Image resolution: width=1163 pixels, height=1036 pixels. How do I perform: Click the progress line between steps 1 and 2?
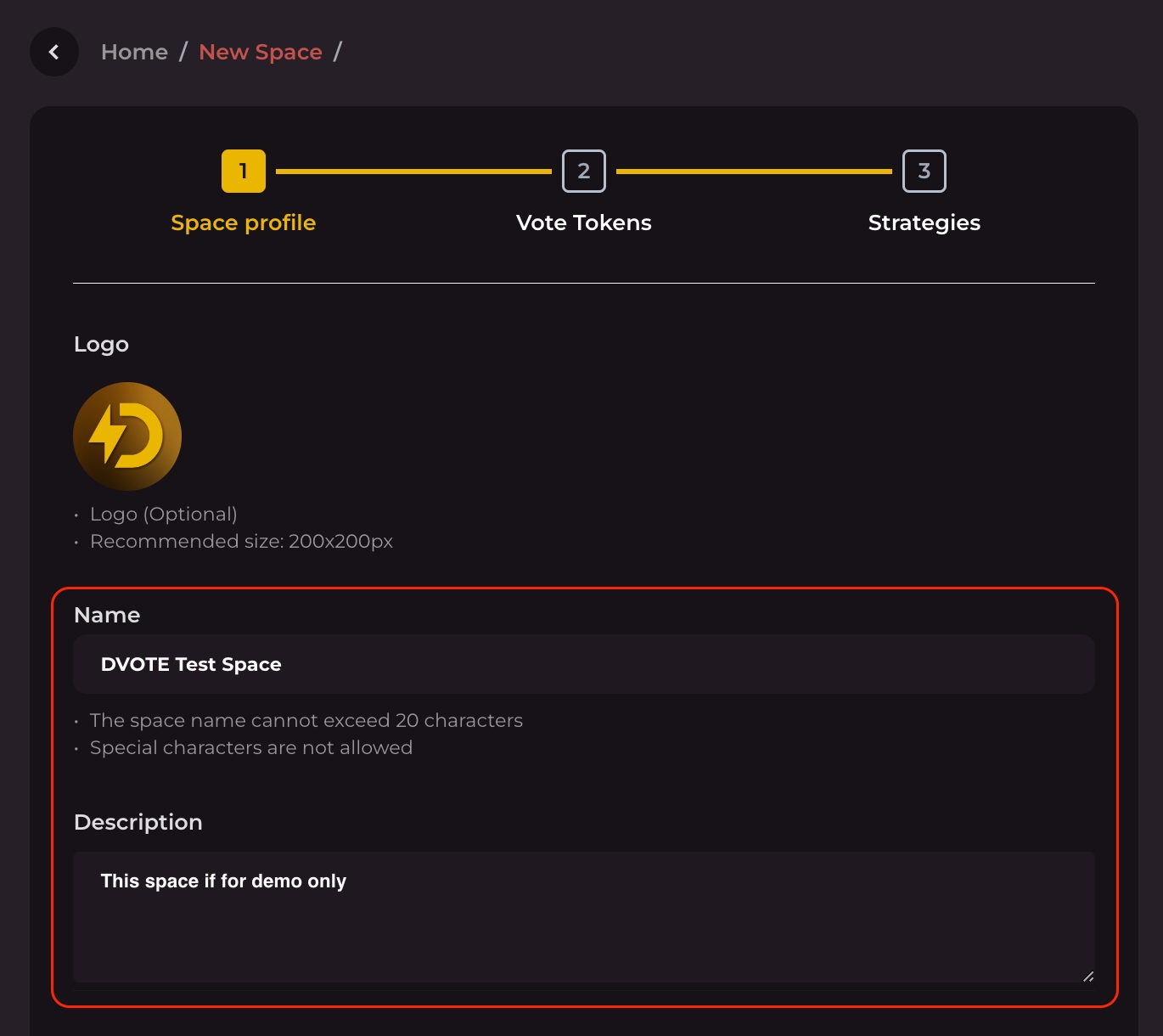413,172
